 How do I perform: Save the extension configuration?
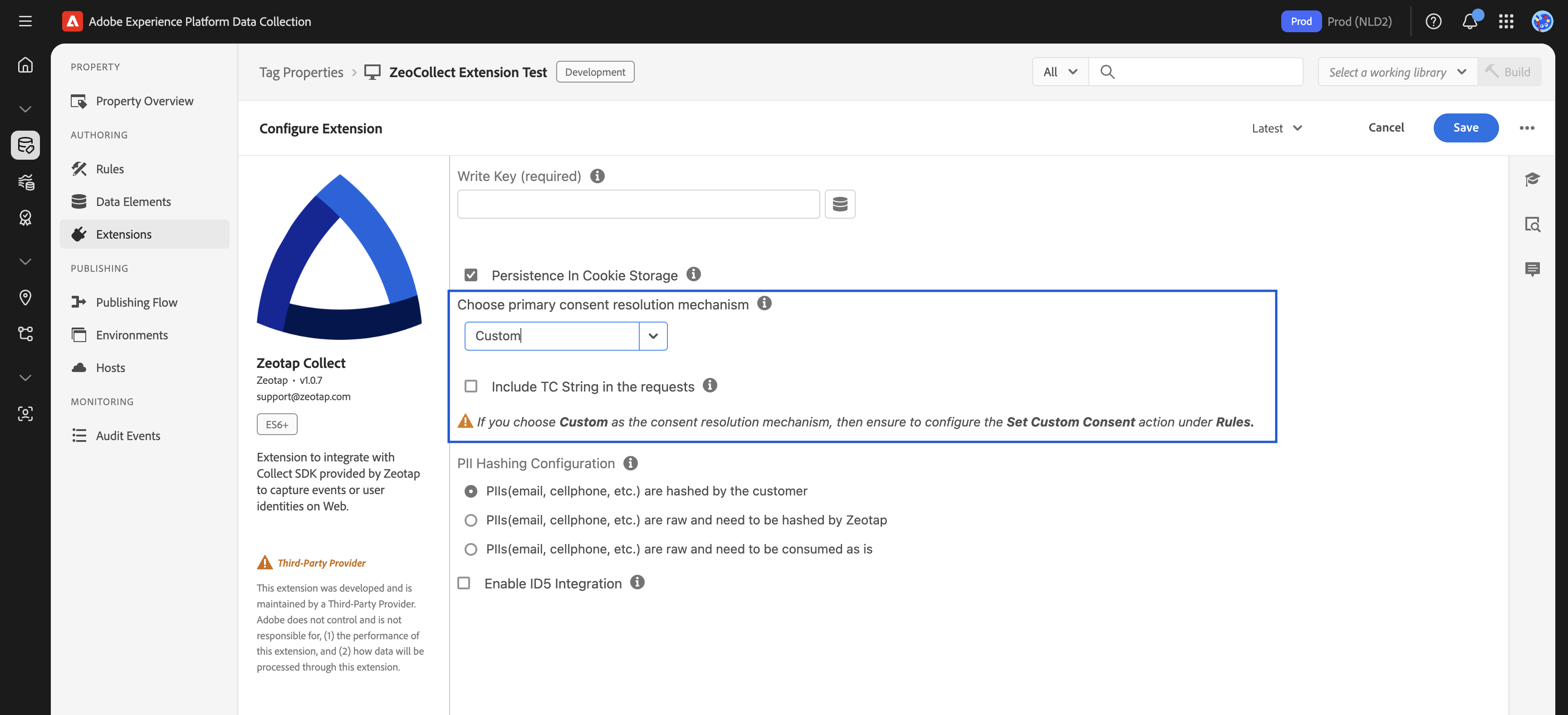pos(1466,128)
